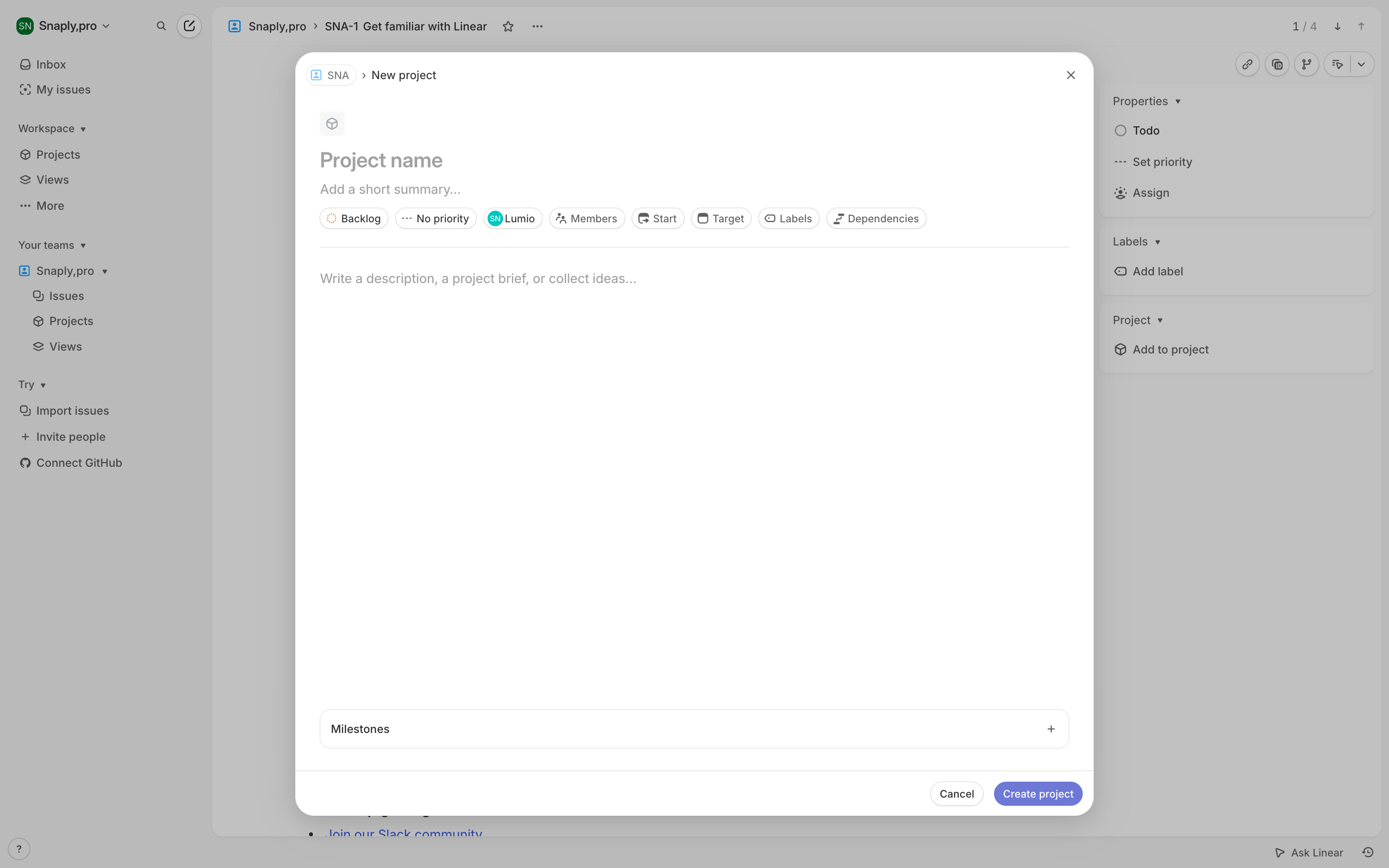Star the SNA-1 issue as favorite
The height and width of the screenshot is (868, 1389).
(508, 27)
